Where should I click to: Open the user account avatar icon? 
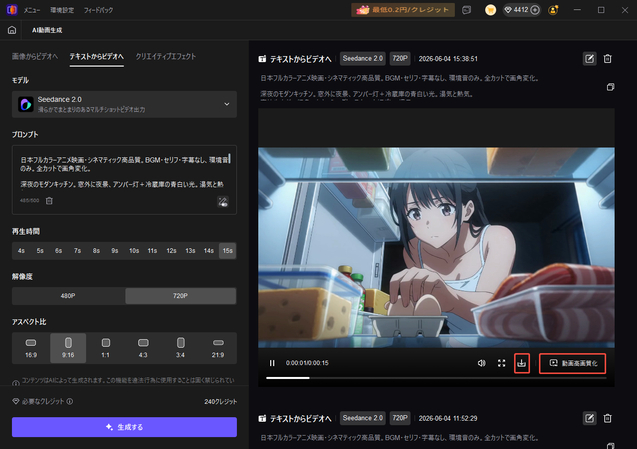point(553,10)
